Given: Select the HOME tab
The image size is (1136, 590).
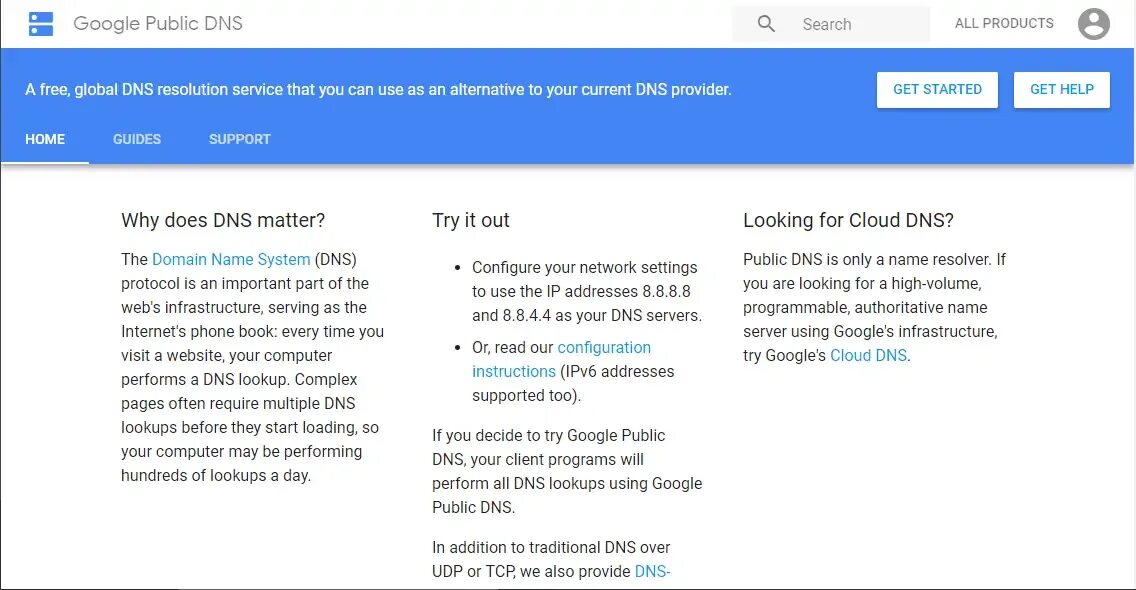Looking at the screenshot, I should 45,139.
